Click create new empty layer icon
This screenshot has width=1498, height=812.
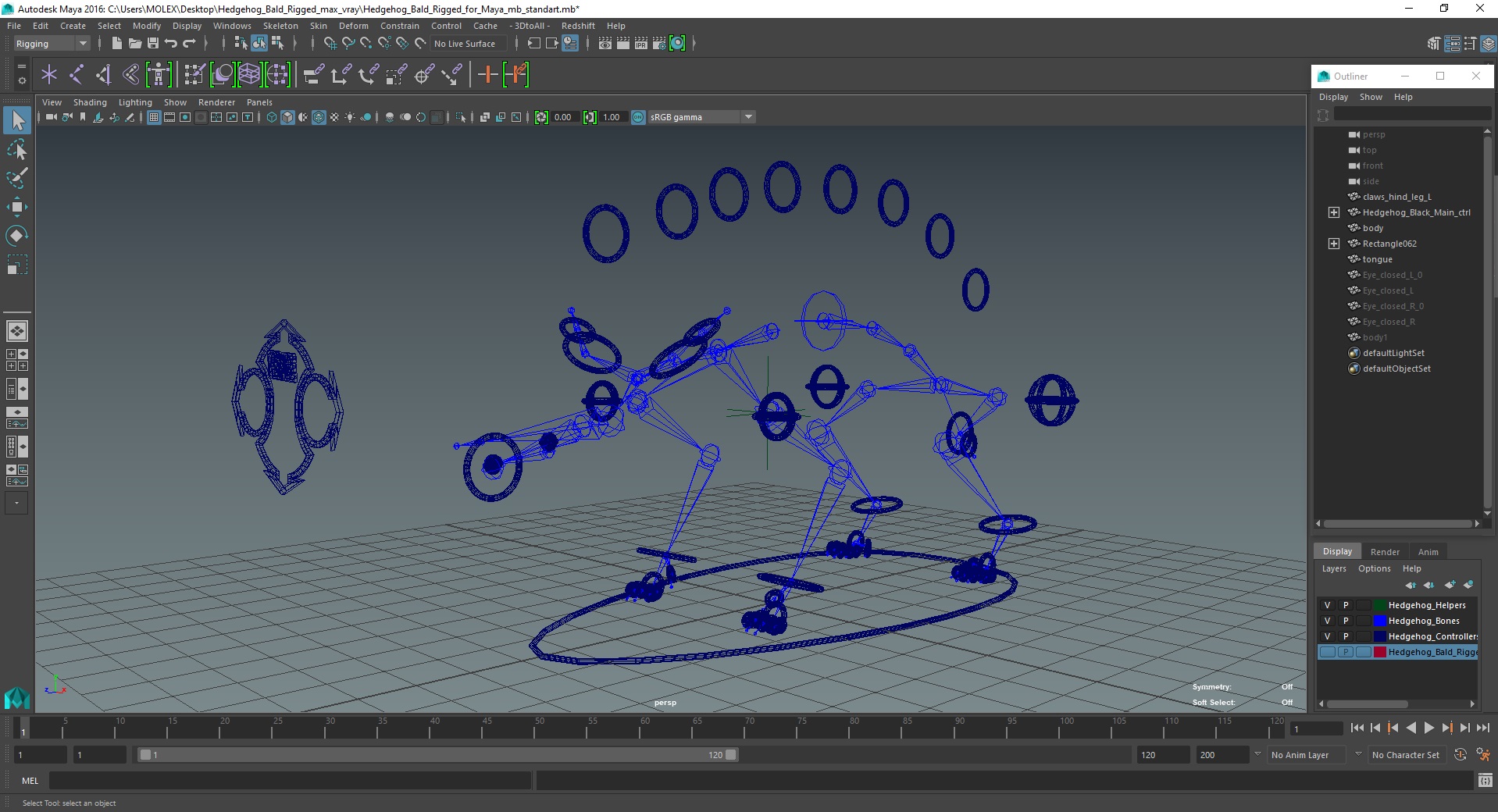coord(1450,585)
